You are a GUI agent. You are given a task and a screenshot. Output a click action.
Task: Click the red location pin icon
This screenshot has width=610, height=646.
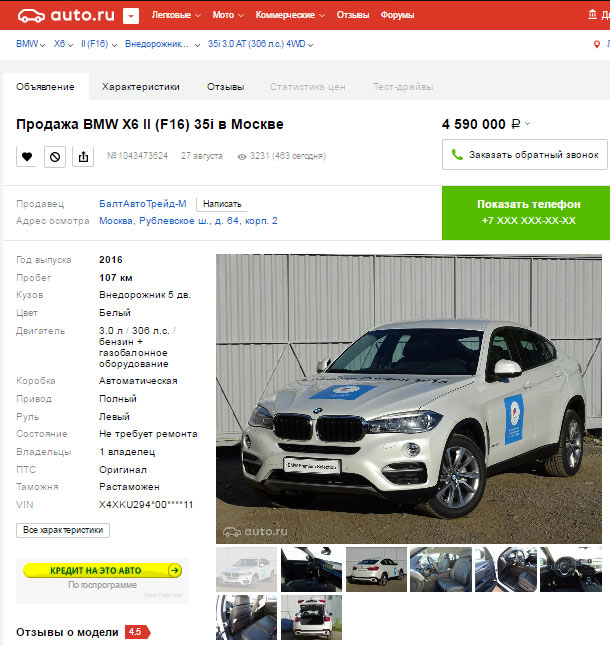pyautogui.click(x=596, y=44)
